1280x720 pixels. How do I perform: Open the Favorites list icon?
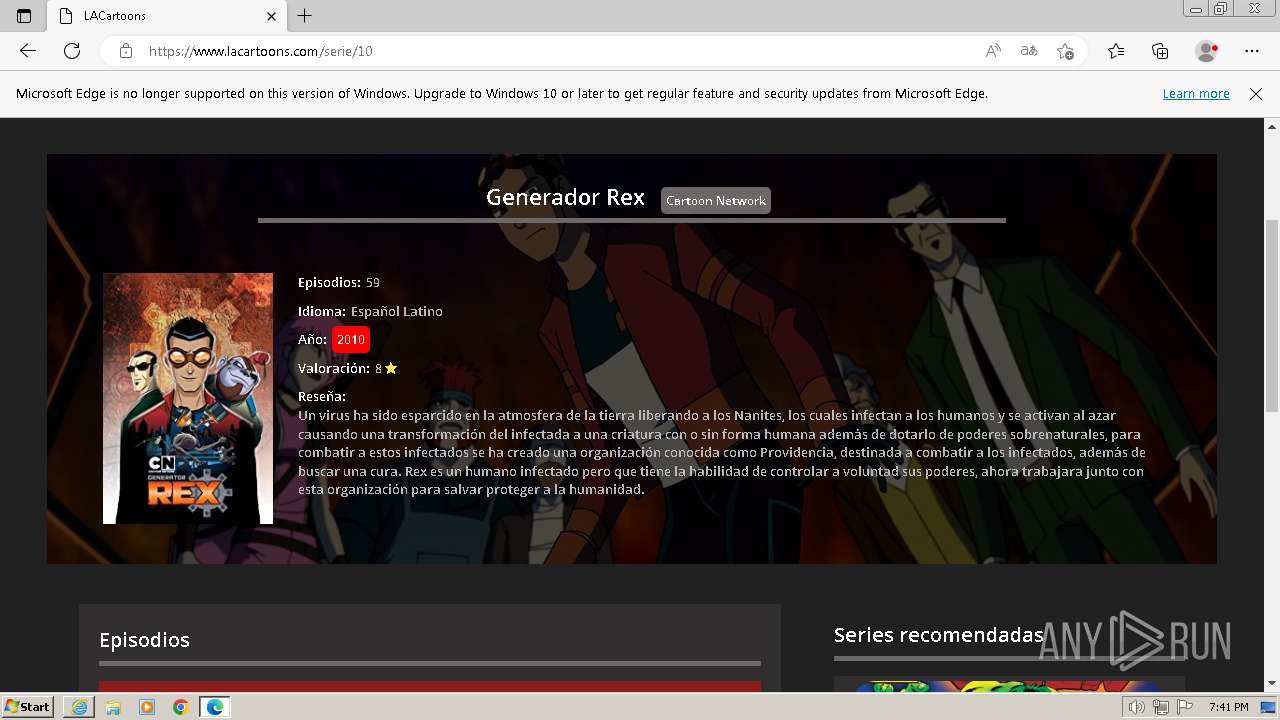[x=1116, y=51]
